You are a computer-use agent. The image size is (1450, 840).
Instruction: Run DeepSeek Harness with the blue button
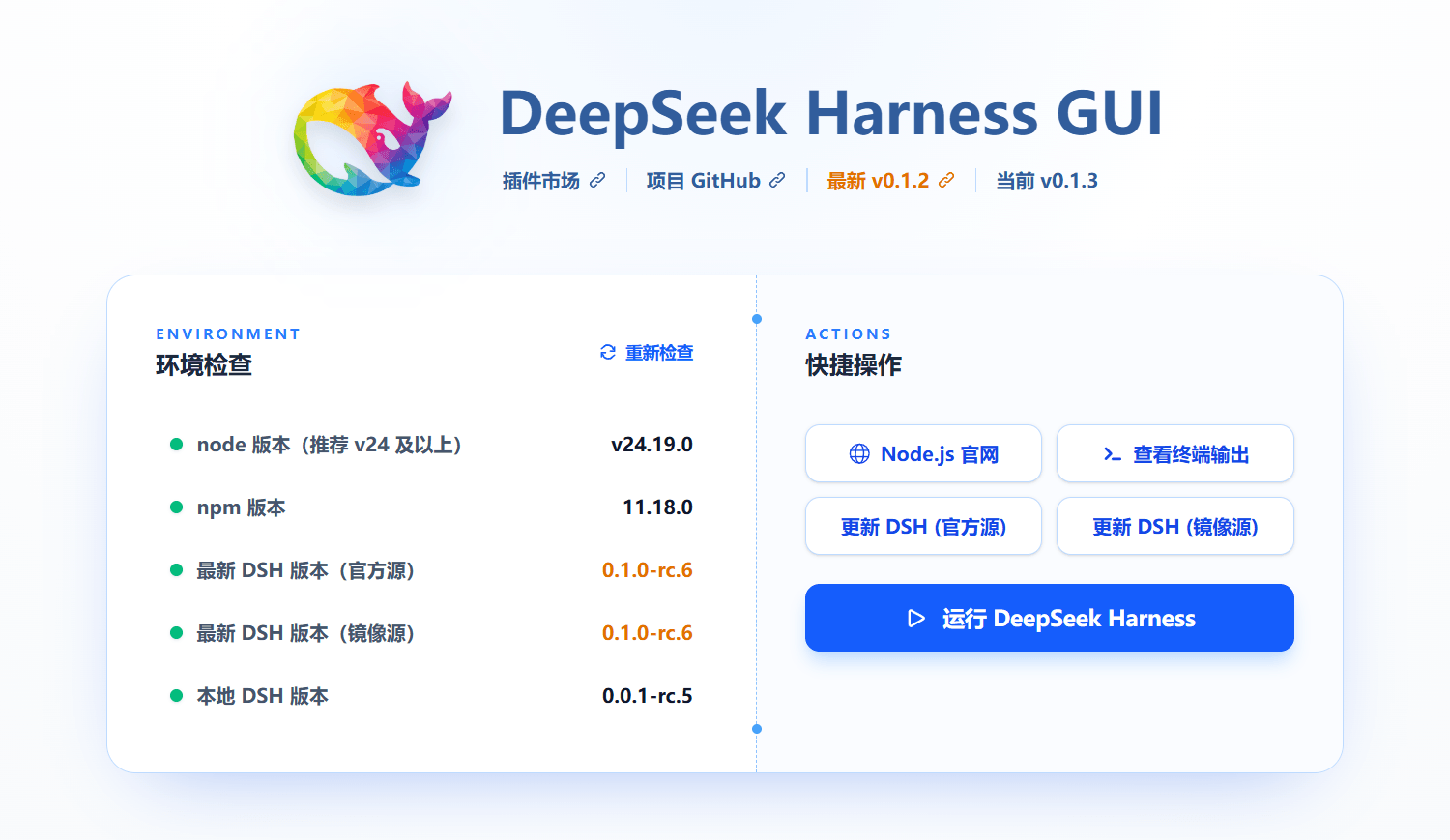(x=1050, y=618)
